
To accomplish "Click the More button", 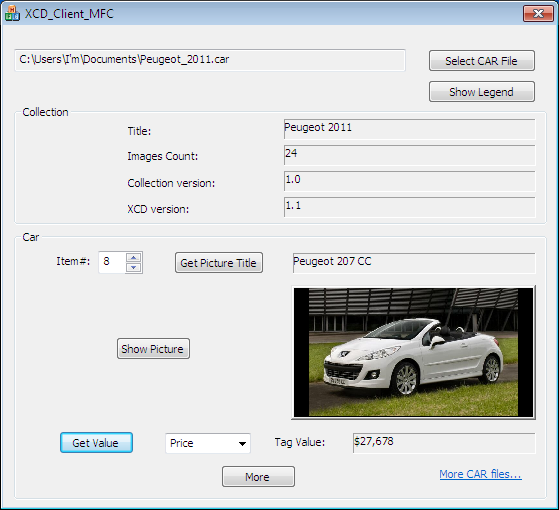I will point(258,476).
